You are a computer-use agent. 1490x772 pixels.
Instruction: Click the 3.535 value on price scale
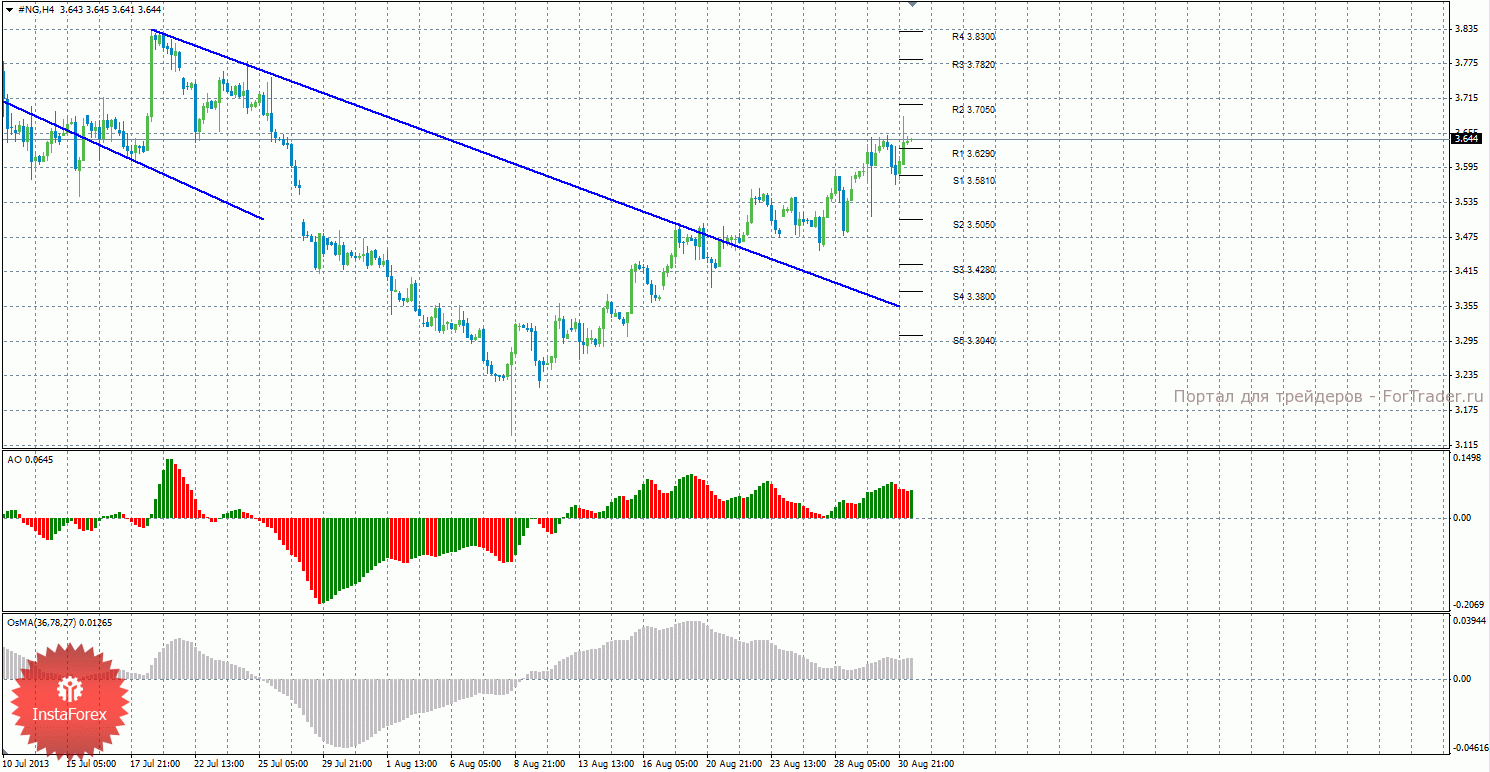(1467, 202)
